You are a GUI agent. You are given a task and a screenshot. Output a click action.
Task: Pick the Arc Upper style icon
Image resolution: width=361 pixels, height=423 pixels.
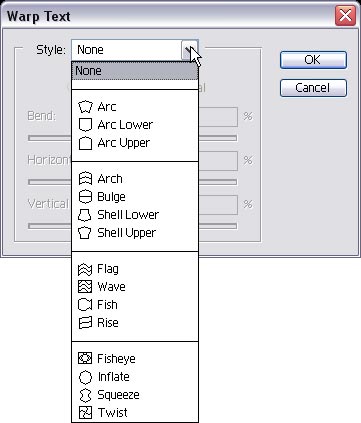(x=85, y=143)
